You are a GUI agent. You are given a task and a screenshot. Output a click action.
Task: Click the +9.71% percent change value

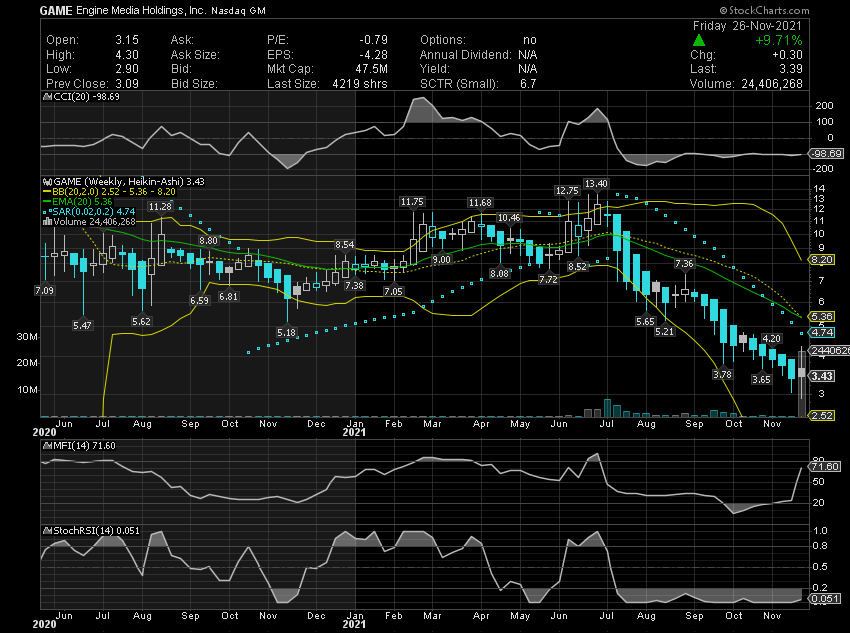point(778,40)
